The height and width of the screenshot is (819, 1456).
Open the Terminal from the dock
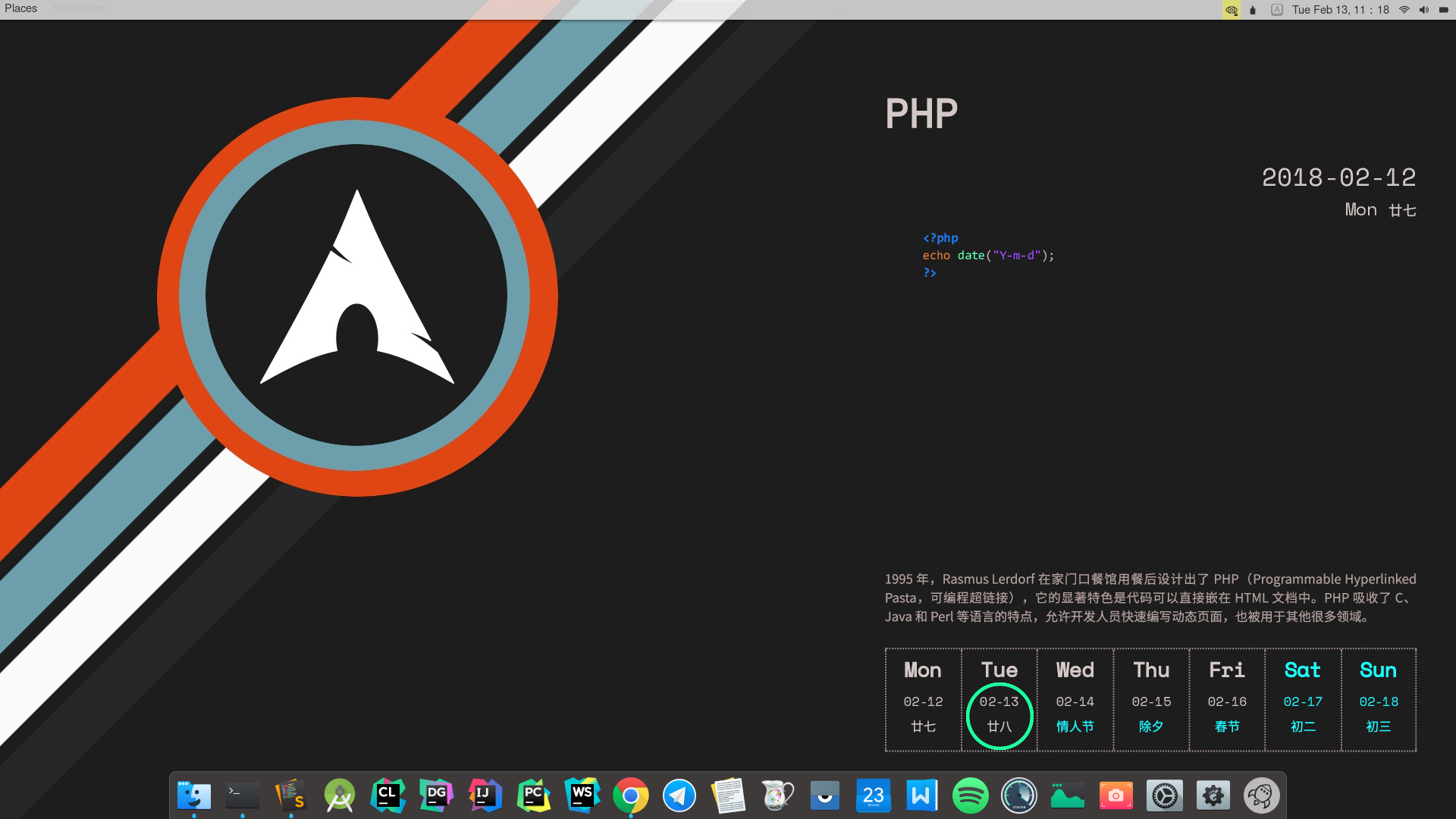(x=243, y=795)
